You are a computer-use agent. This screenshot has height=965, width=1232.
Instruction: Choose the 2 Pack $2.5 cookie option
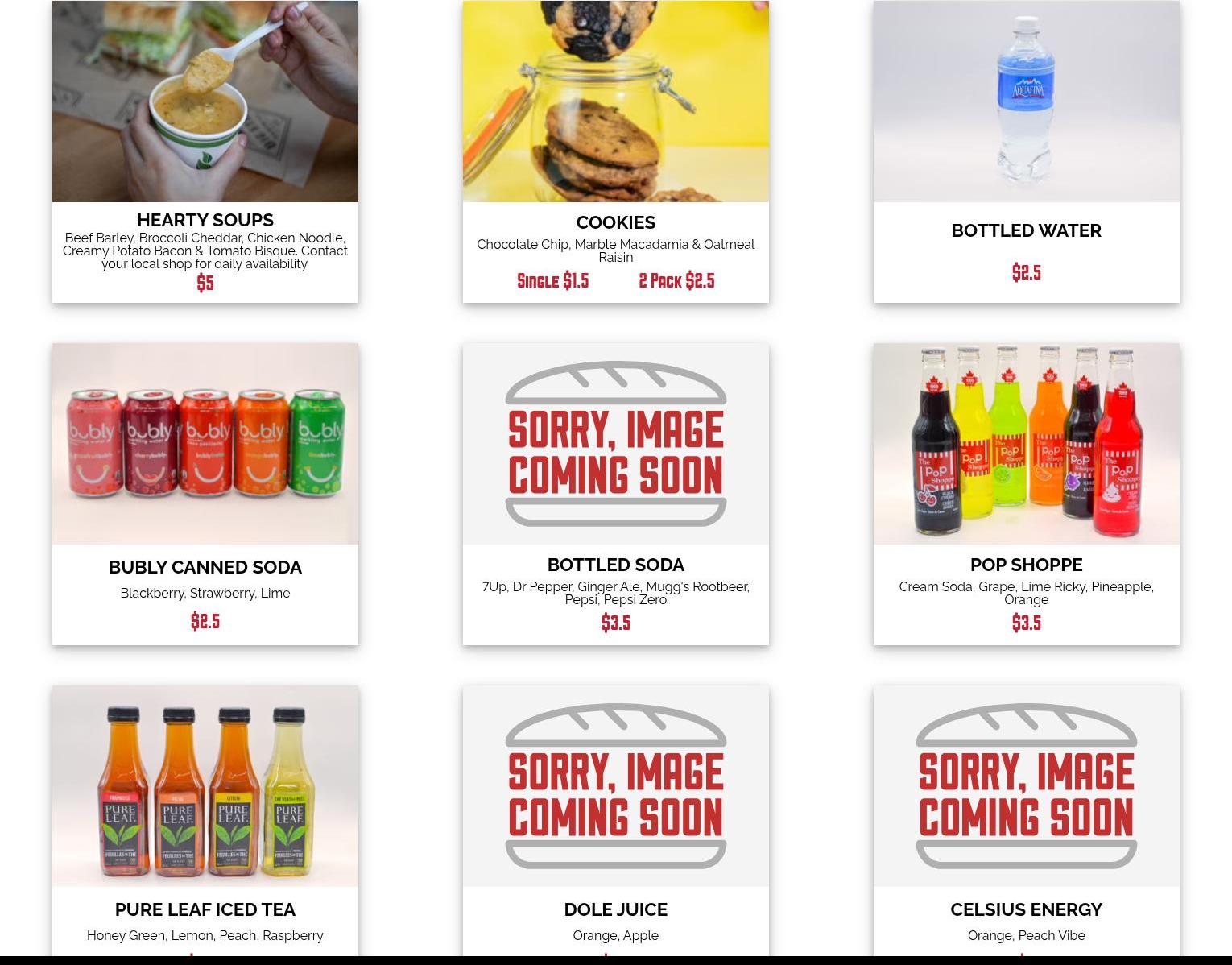click(676, 281)
